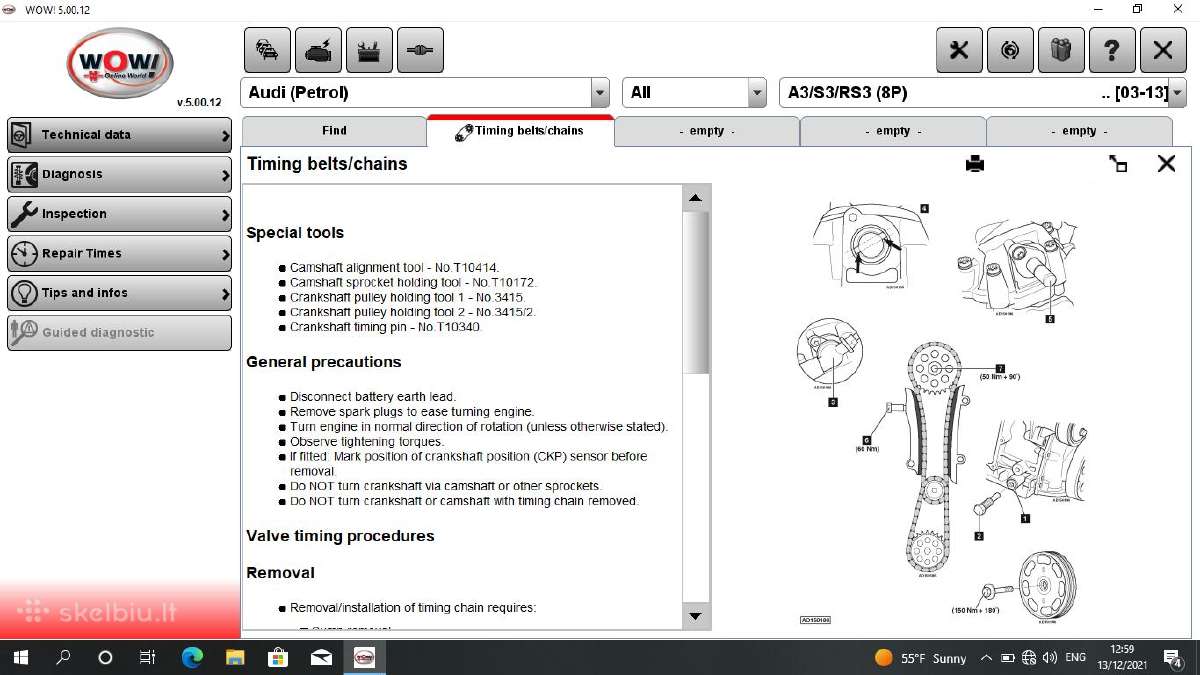Click the X button in the top toolbar
Image resolution: width=1200 pixels, height=675 pixels.
(1163, 50)
